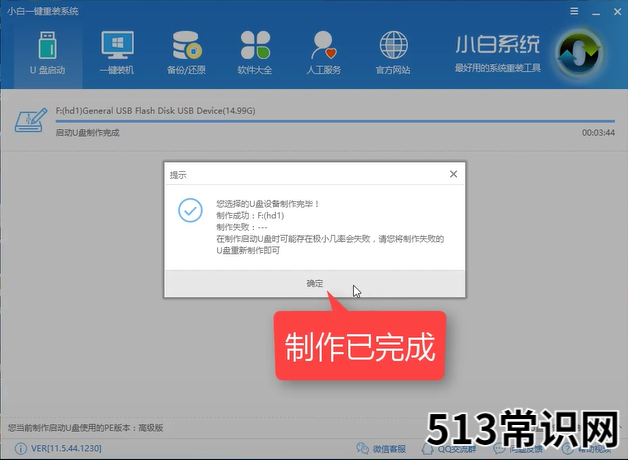Go to the 软件大全 tab

(255, 53)
